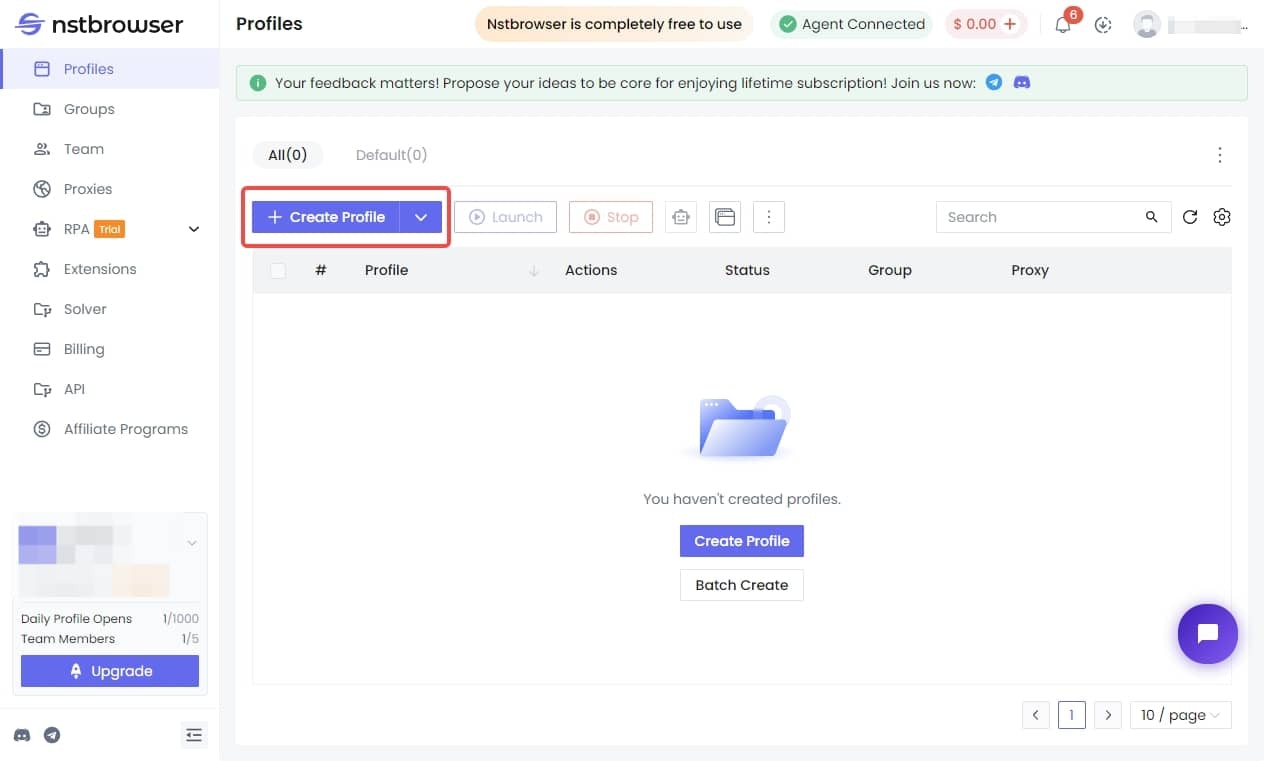The width and height of the screenshot is (1264, 761).
Task: Open Telegram icon at sidebar bottom
Action: tap(52, 735)
